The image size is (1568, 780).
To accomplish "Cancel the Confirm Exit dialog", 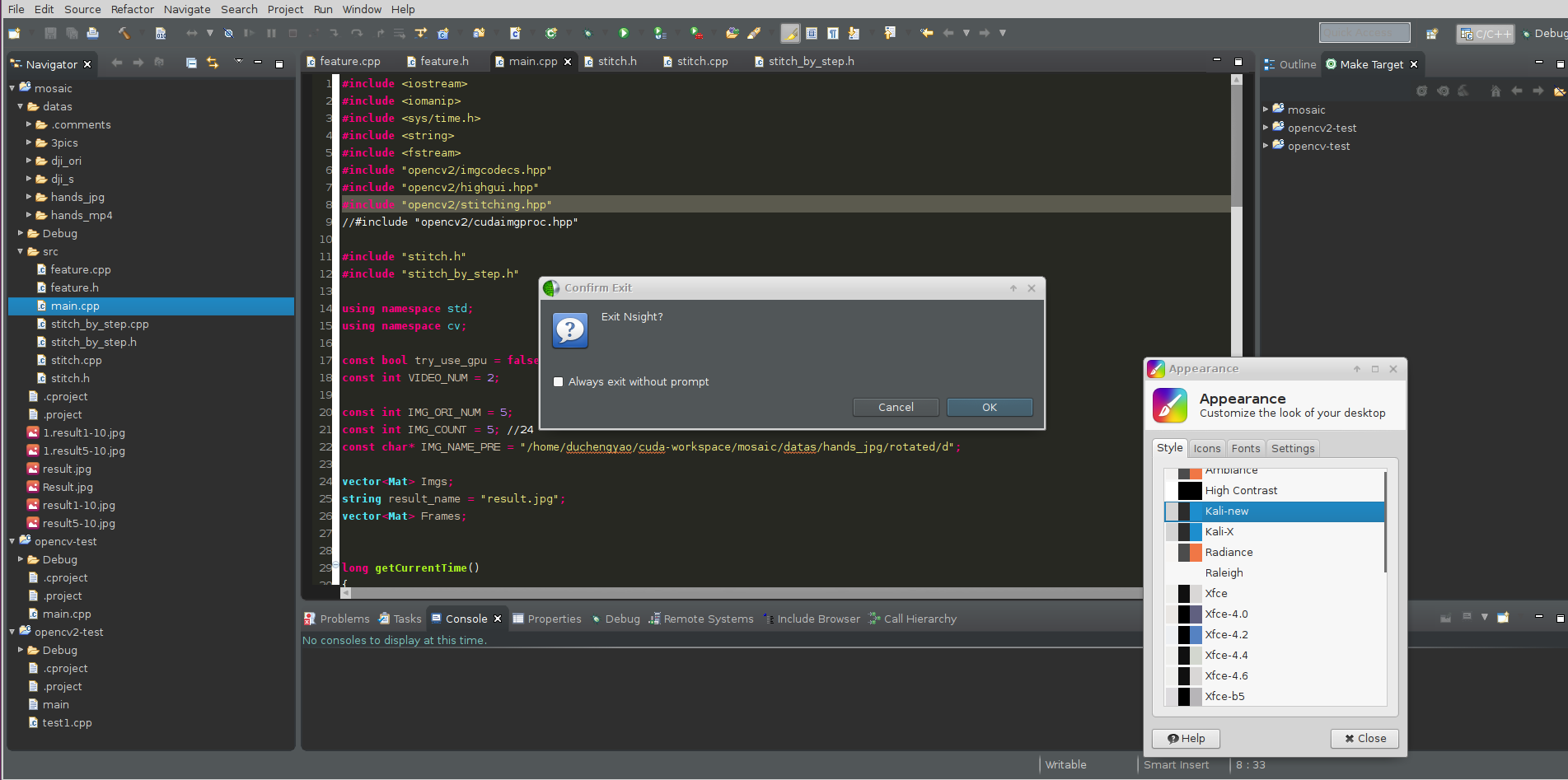I will coord(895,408).
